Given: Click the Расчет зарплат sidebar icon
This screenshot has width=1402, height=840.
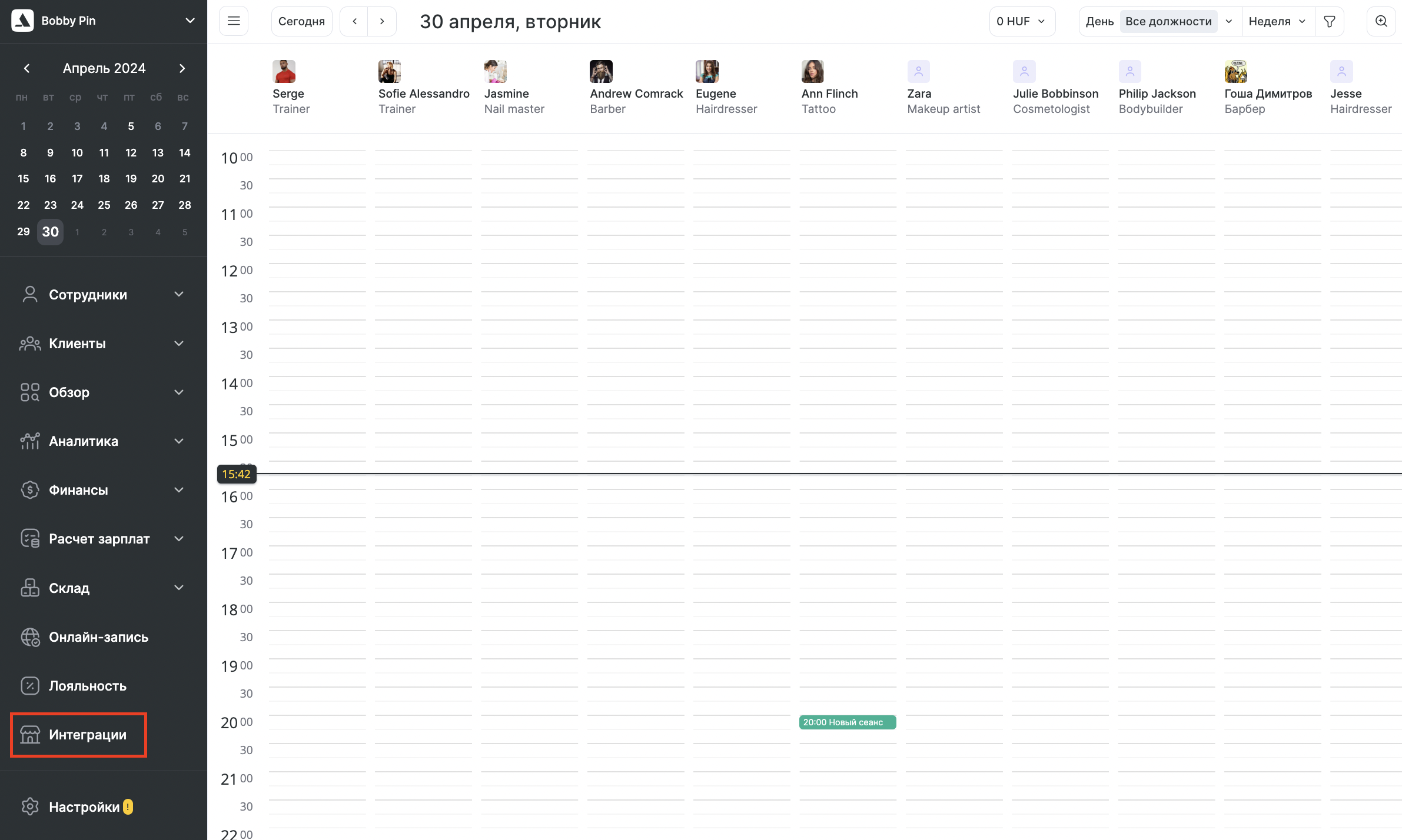Looking at the screenshot, I should [29, 539].
